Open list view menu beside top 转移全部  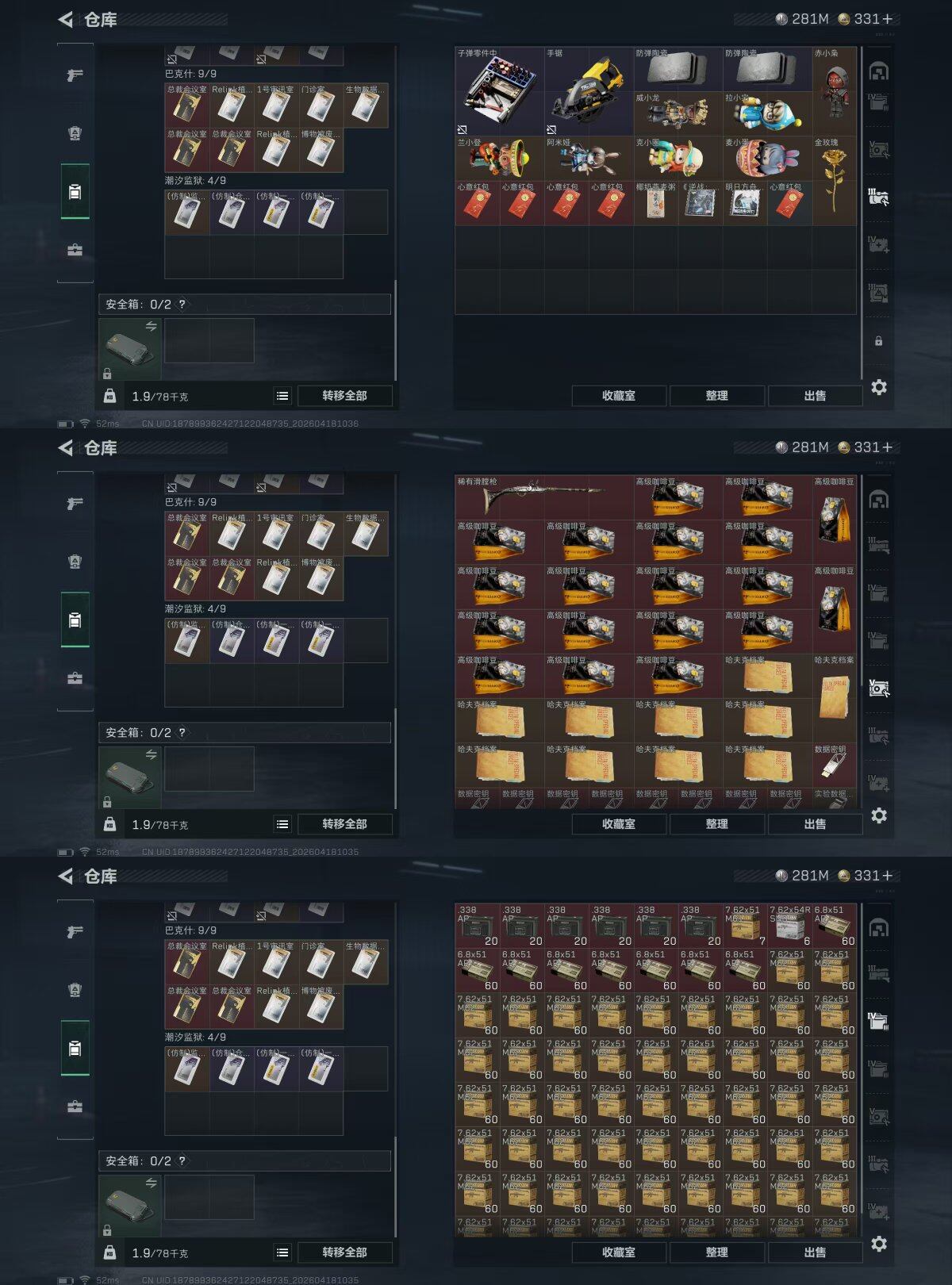pos(282,396)
